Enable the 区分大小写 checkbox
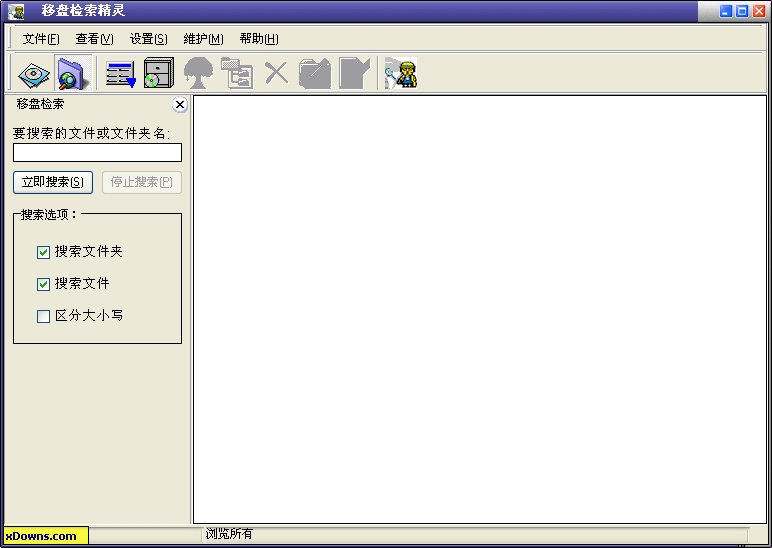 tap(43, 316)
